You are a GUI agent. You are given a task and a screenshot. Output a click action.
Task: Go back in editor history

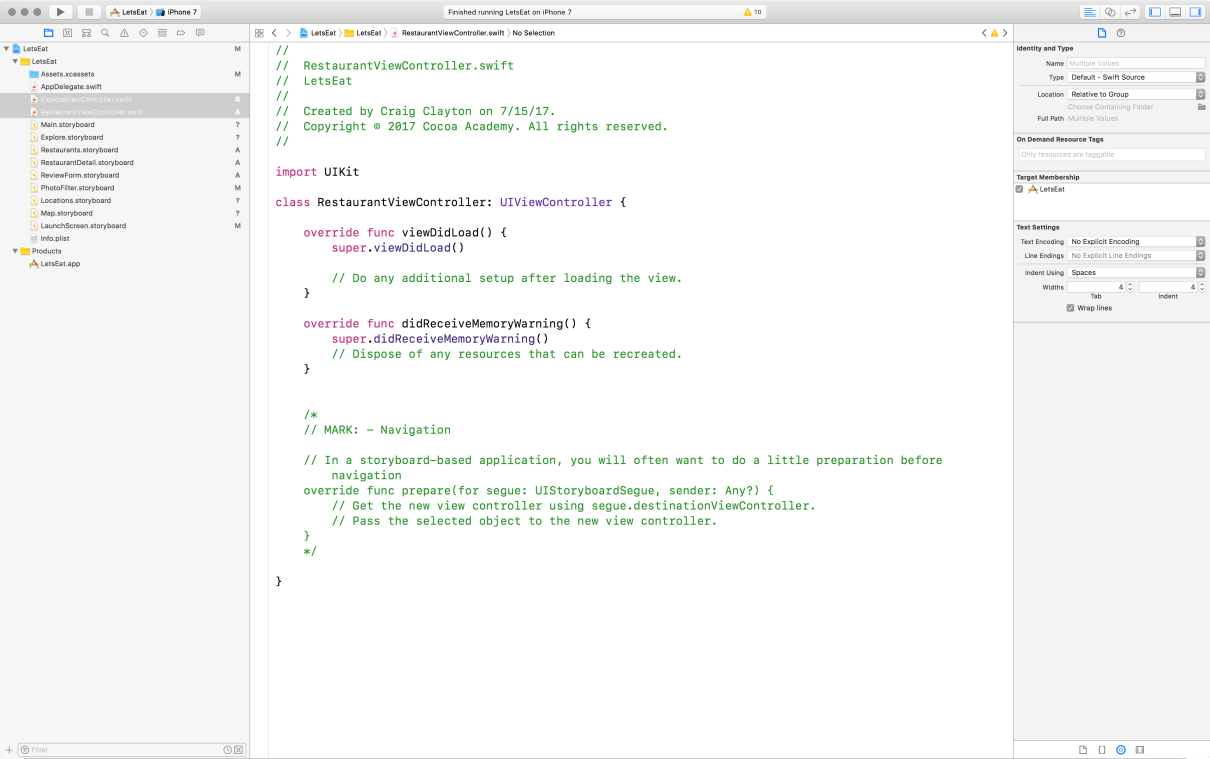pyautogui.click(x=274, y=33)
